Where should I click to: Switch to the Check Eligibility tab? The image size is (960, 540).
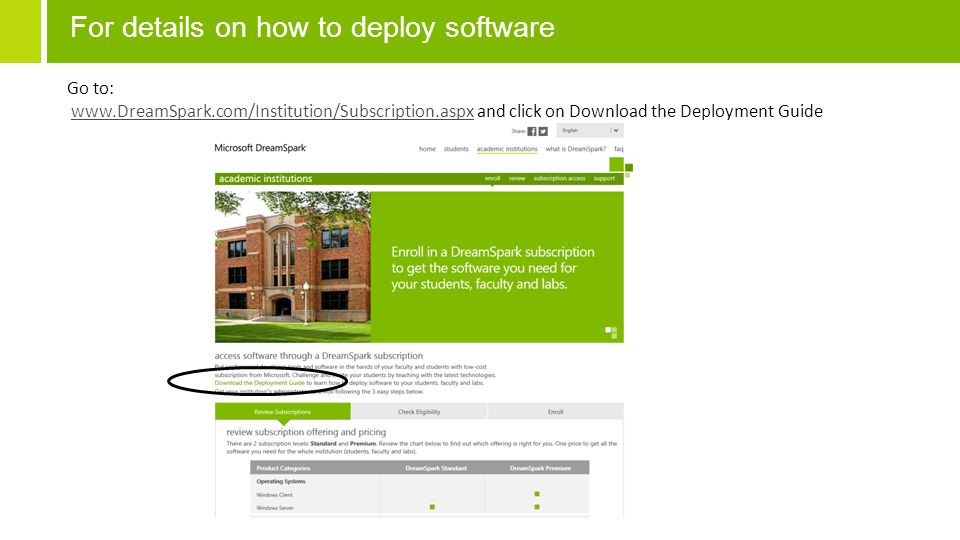419,411
